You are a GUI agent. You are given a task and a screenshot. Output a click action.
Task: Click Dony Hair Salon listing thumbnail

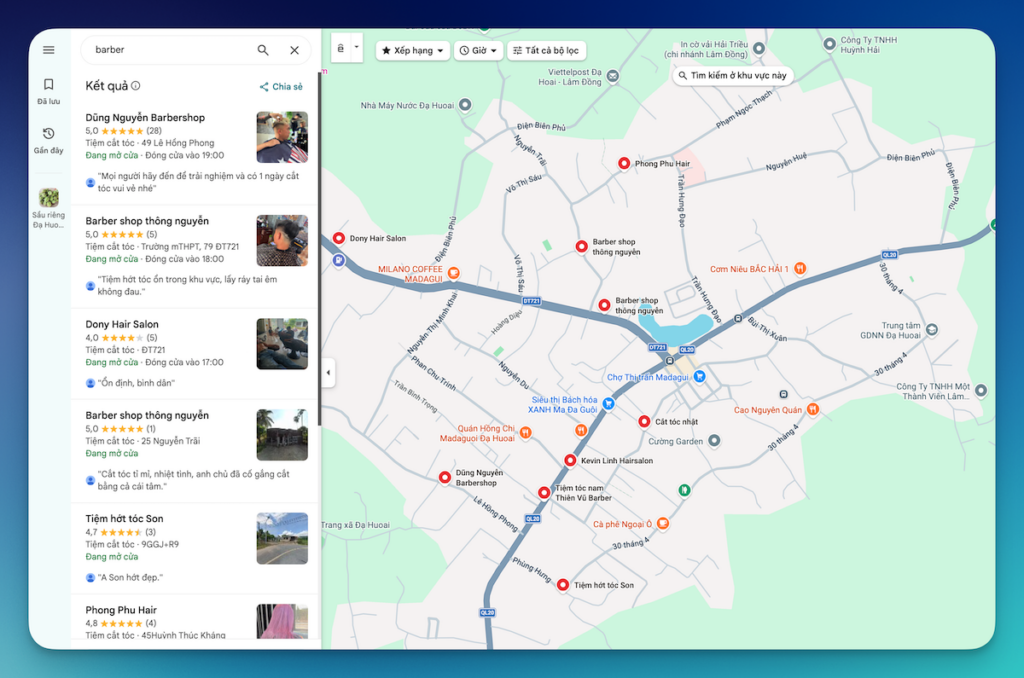pyautogui.click(x=281, y=344)
